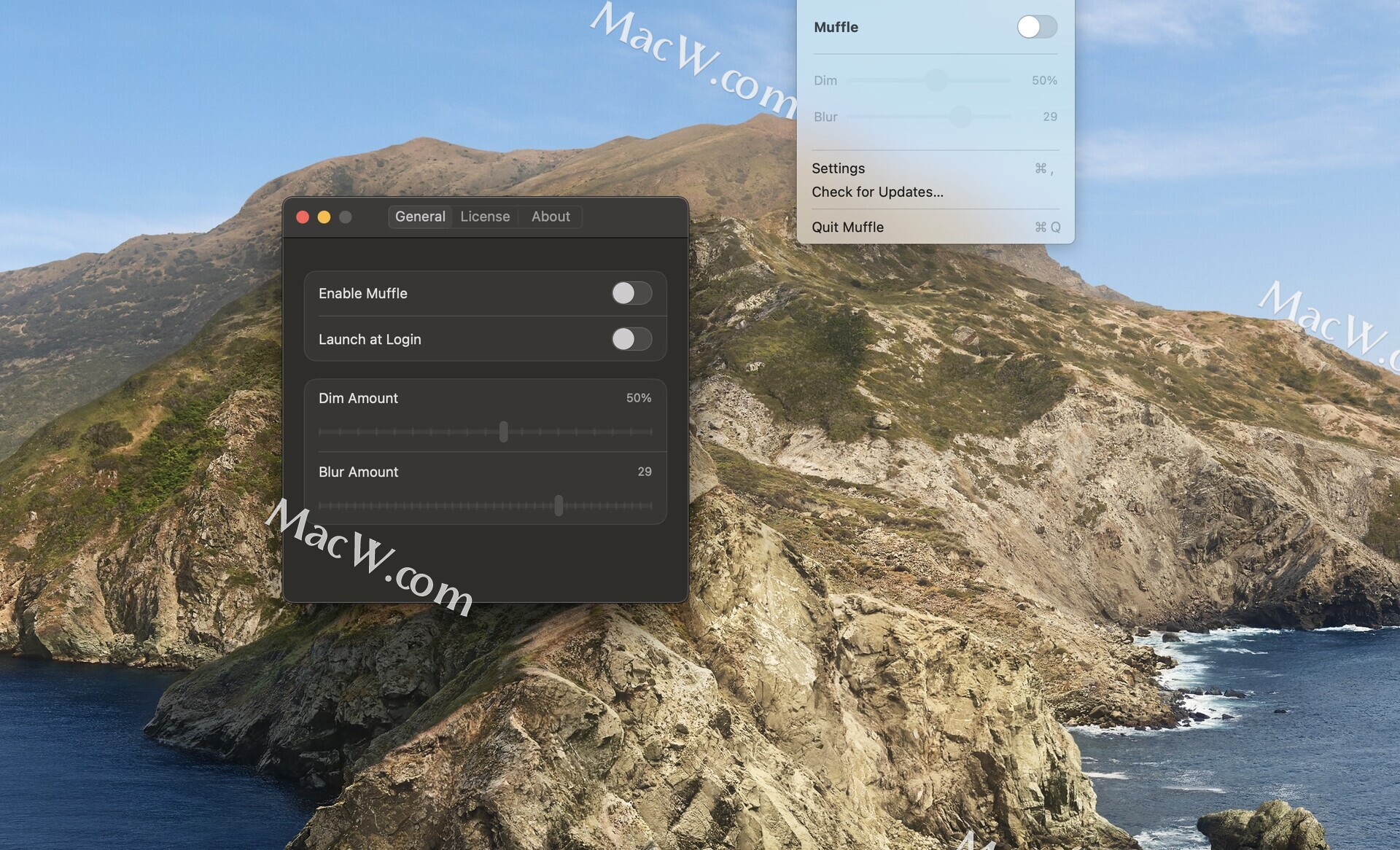Click Check for Updates menu item

click(x=877, y=192)
